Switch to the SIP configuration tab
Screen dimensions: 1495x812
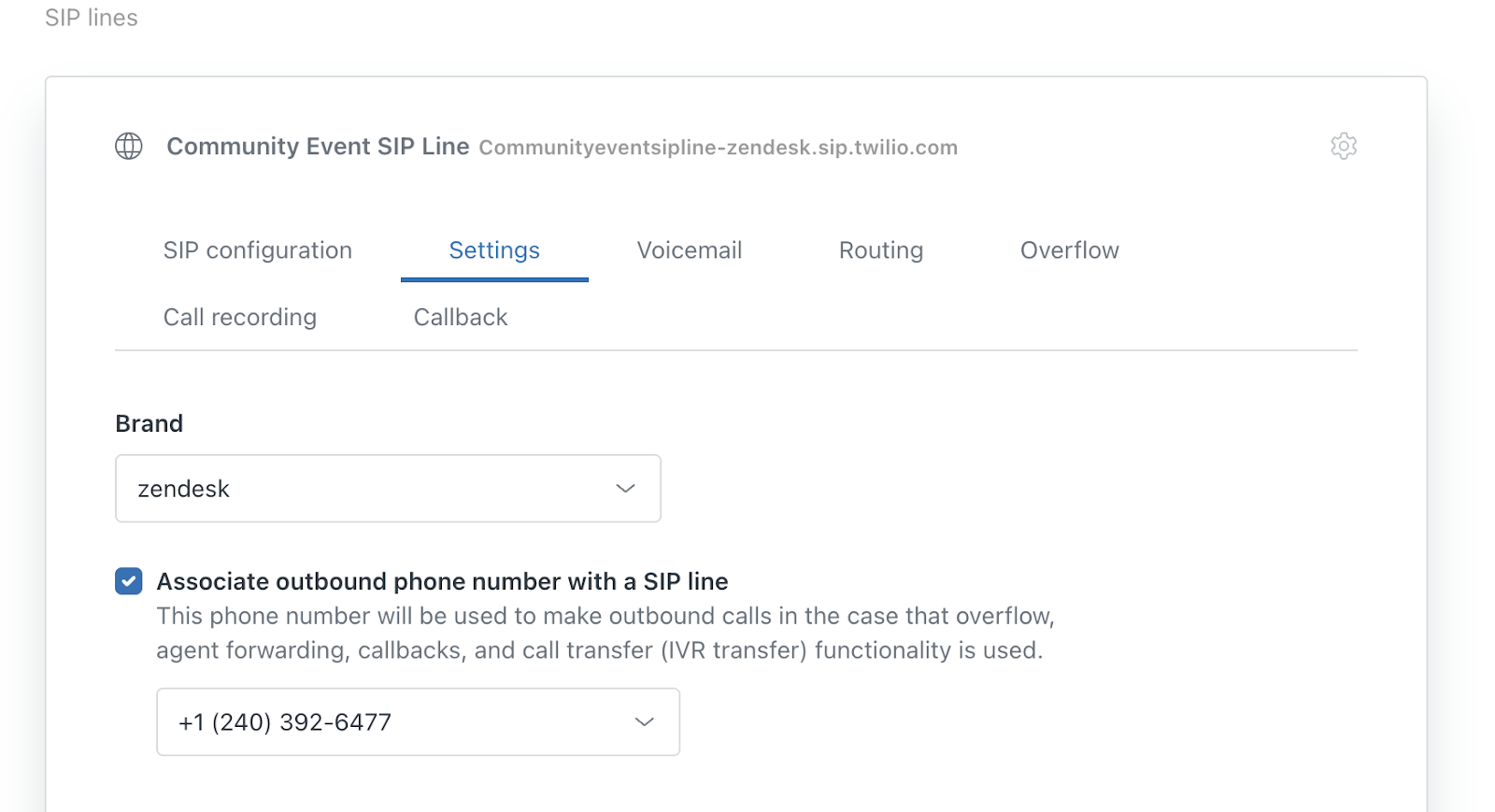[x=258, y=250]
